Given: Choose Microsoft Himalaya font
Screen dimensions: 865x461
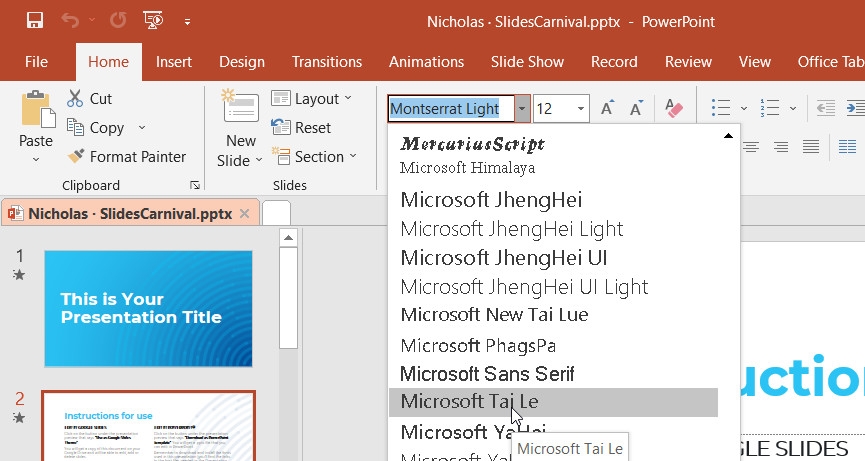Looking at the screenshot, I should click(553, 167).
